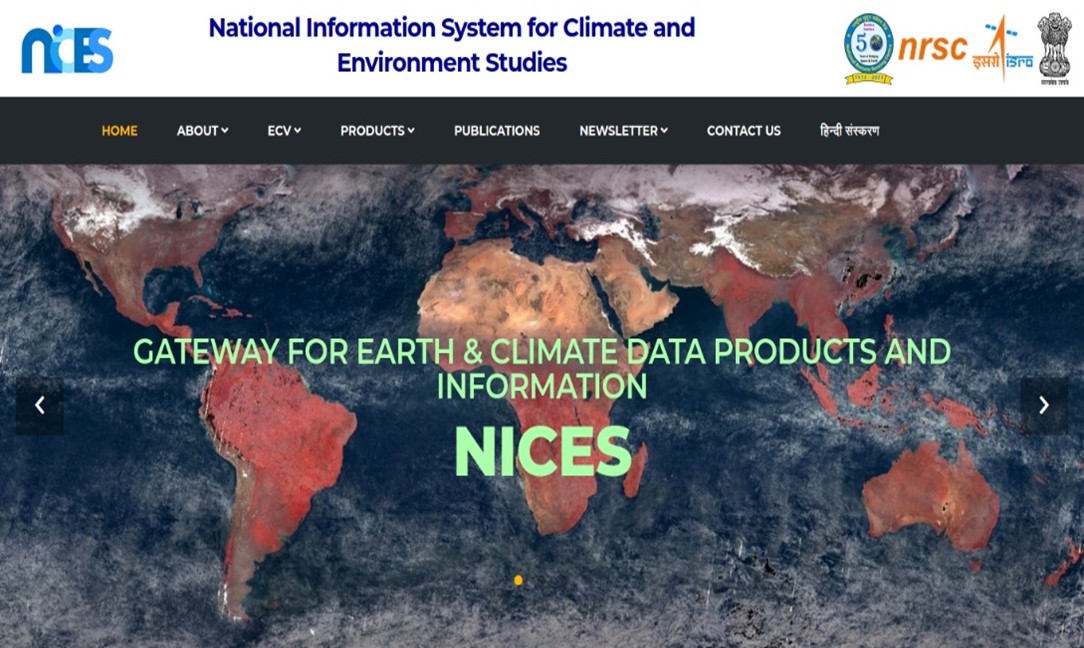Click the Government of India emblem

tap(1054, 48)
